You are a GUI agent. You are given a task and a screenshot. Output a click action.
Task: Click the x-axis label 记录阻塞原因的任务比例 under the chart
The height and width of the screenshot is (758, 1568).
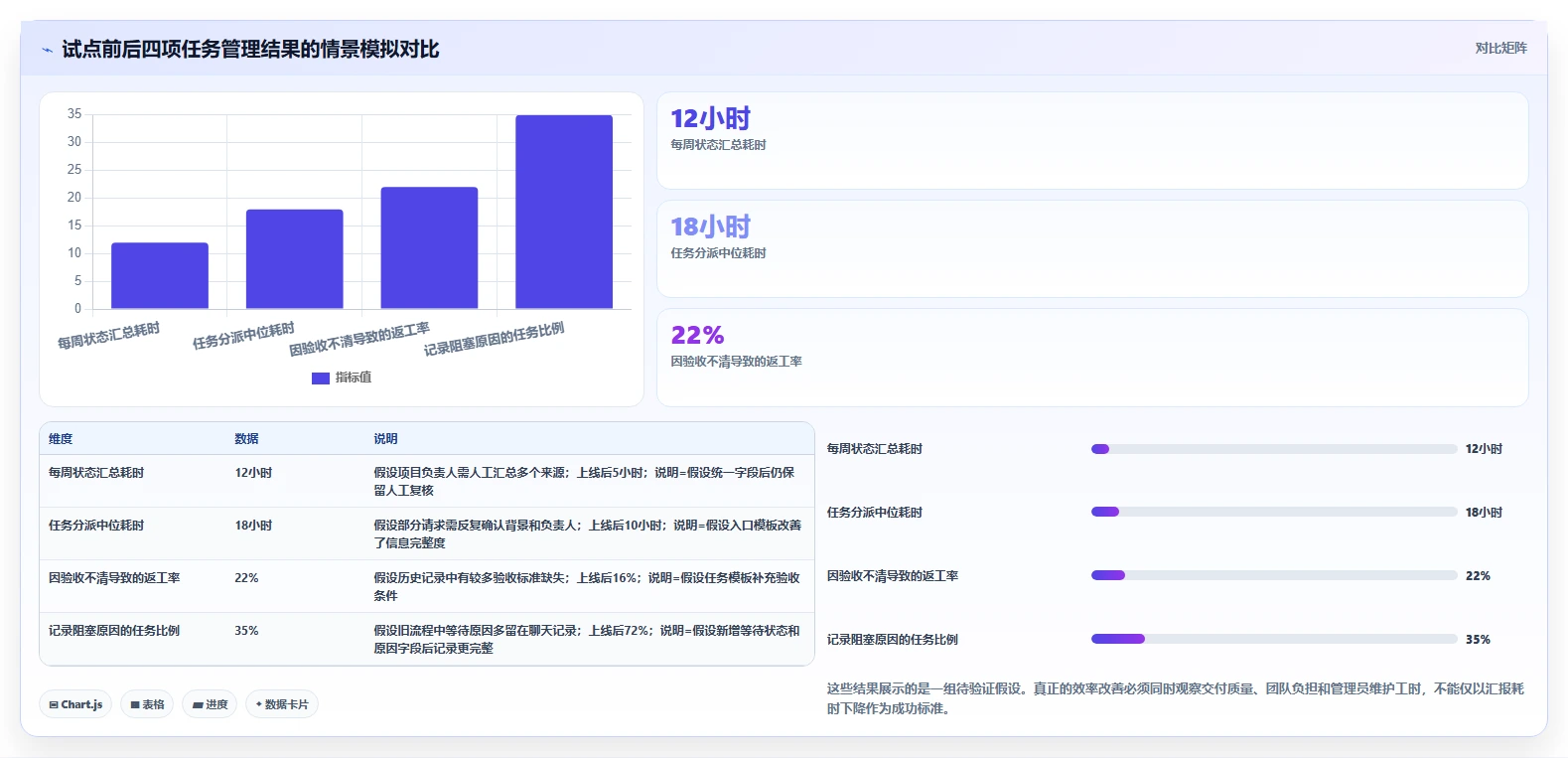[494, 340]
